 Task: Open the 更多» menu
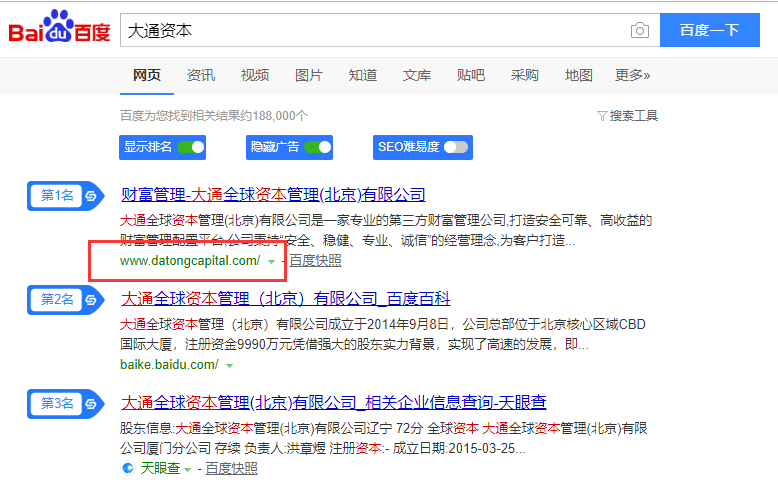(x=633, y=75)
